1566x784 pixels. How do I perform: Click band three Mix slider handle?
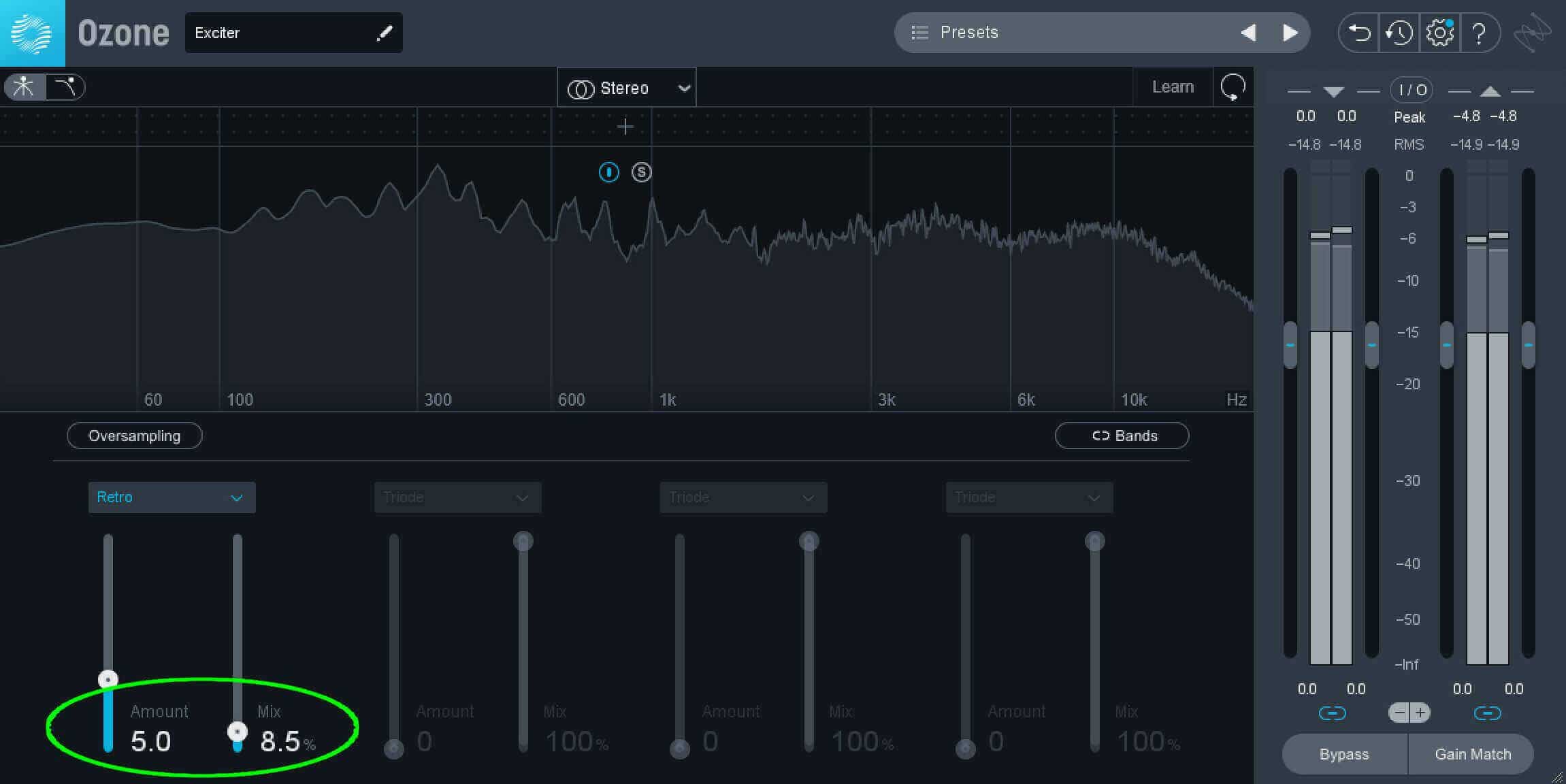809,542
